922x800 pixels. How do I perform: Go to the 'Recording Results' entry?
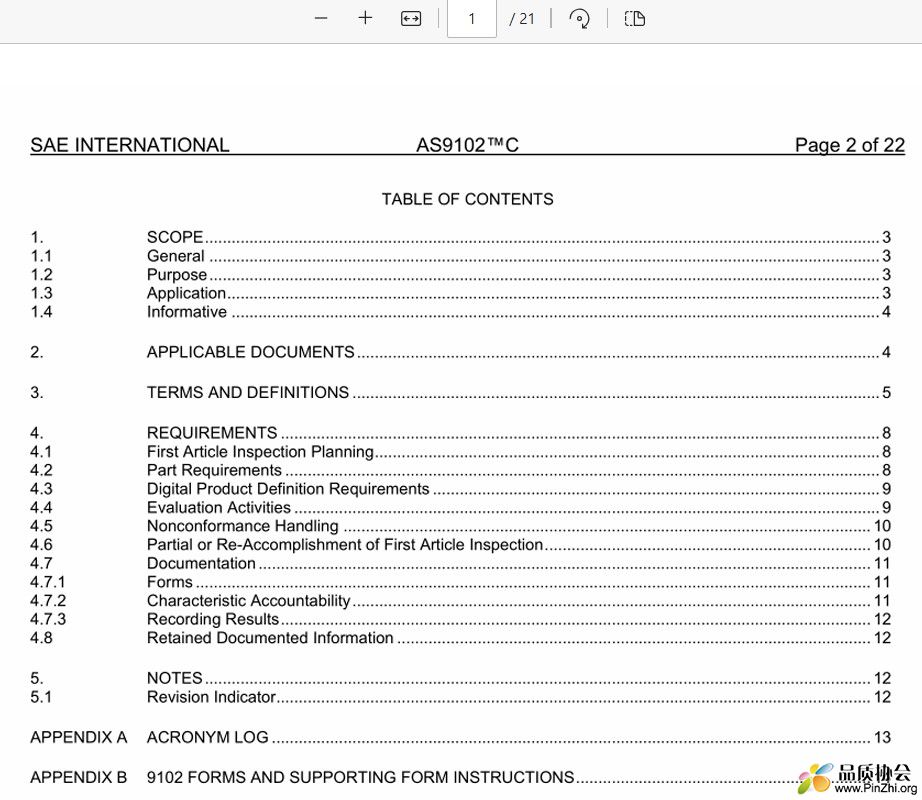(x=460, y=619)
